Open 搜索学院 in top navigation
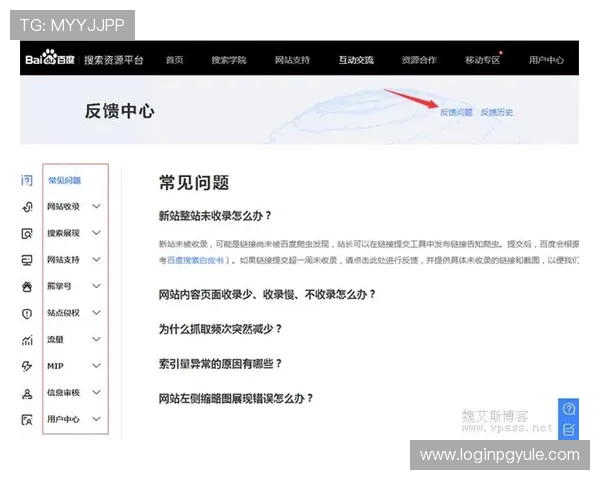The image size is (600, 480). point(229,60)
